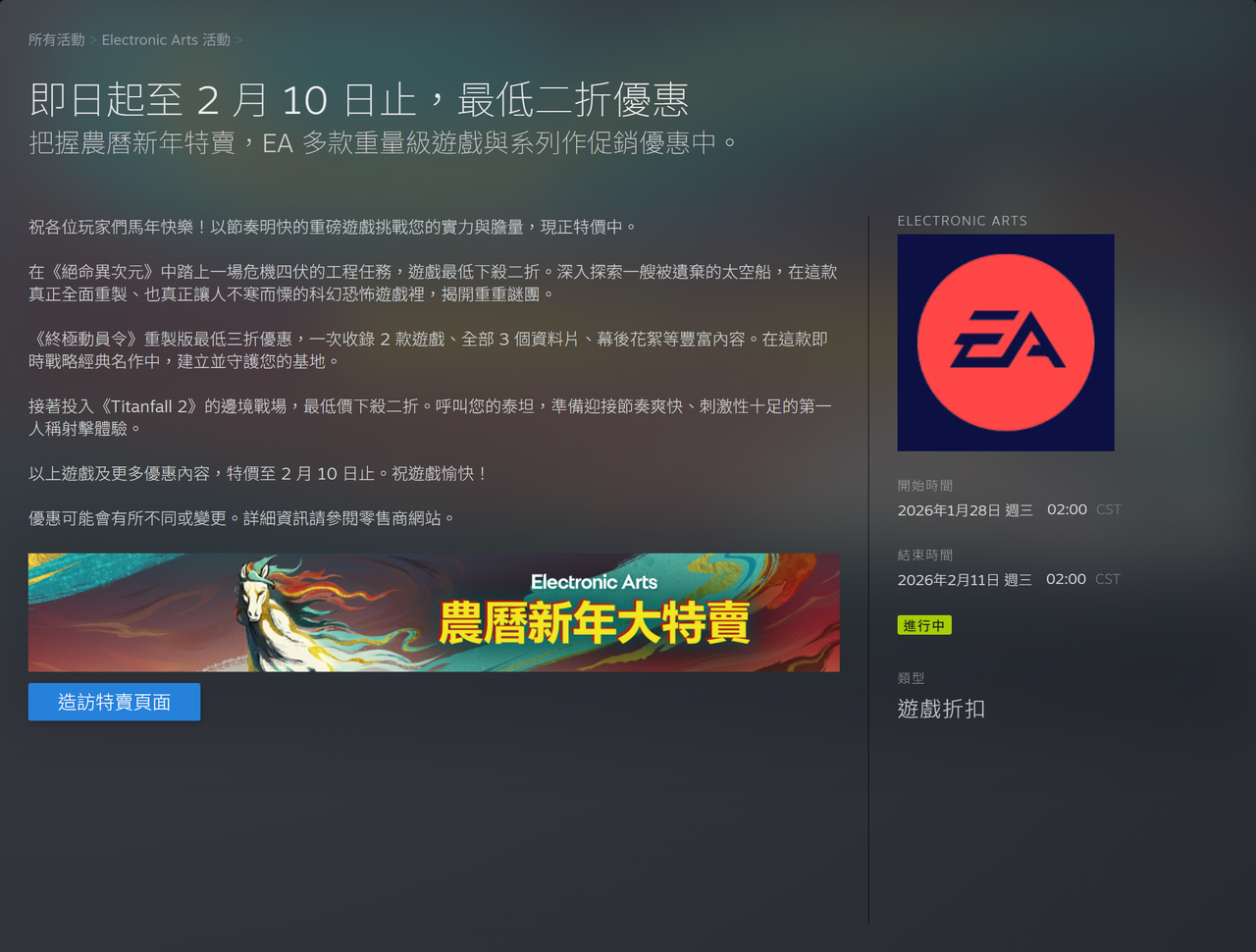
Task: Click the paragraph mentioning 《Titanfall 2》
Action: coord(430,417)
